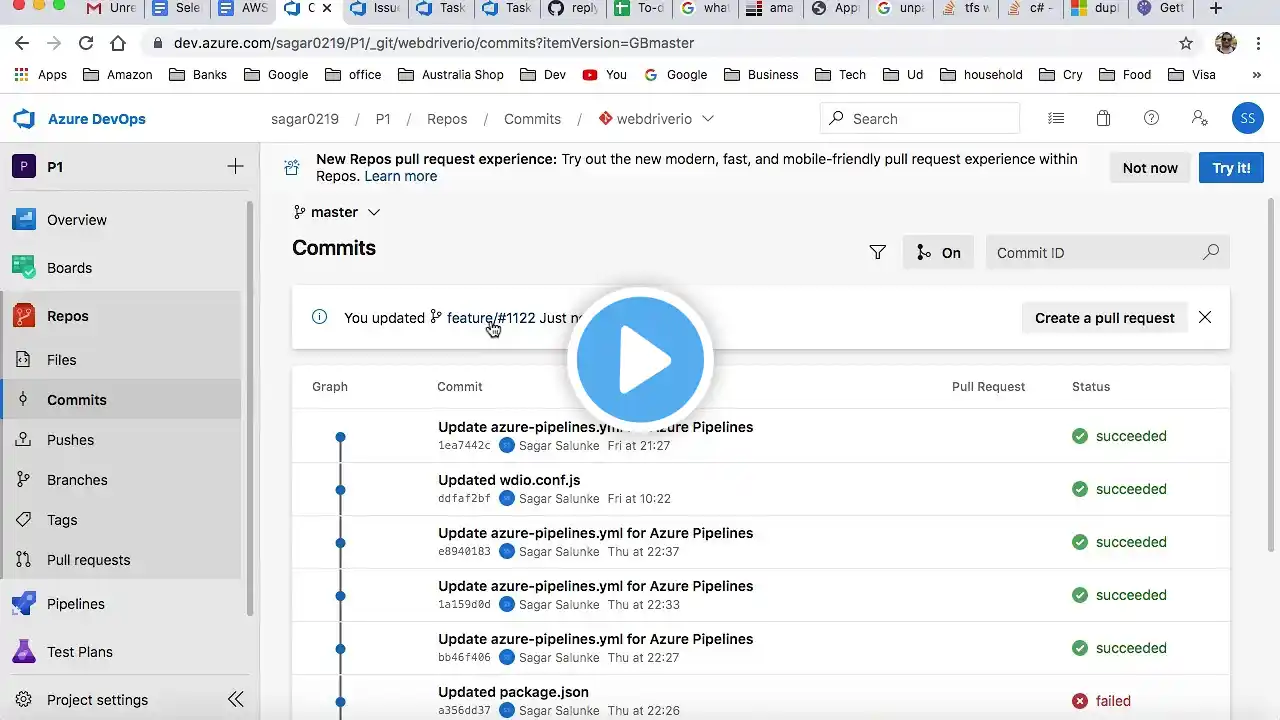This screenshot has height=720, width=1280.
Task: Open the Learn more link
Action: click(400, 176)
